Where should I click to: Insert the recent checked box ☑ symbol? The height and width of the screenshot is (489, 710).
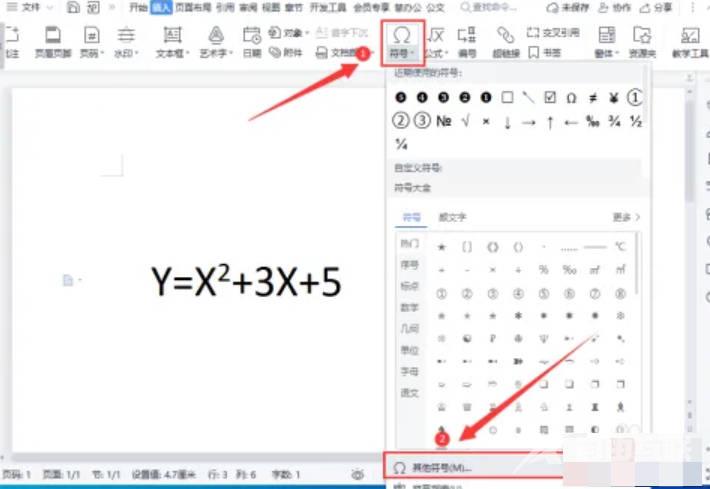click(x=550, y=97)
